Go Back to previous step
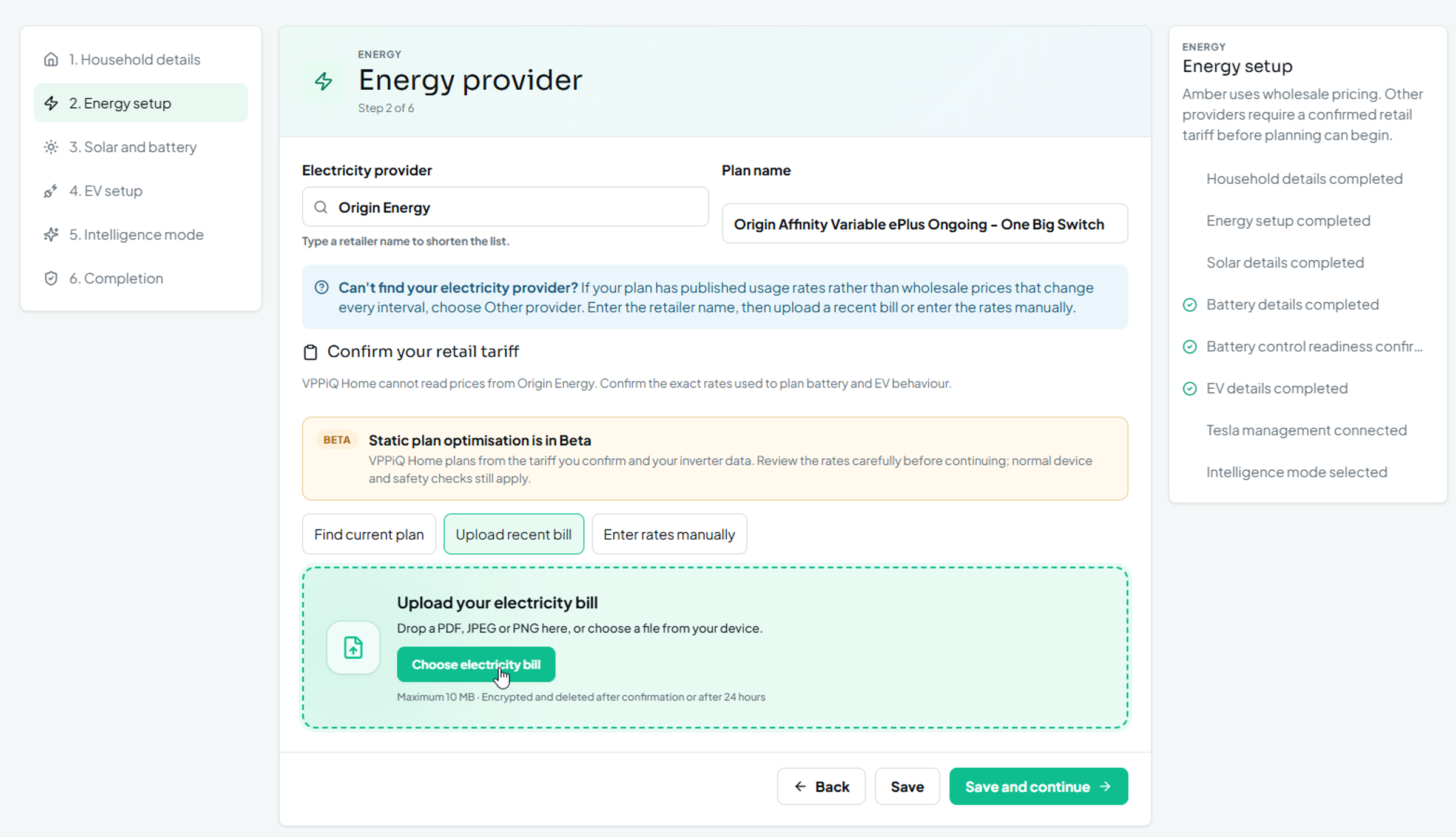 coord(821,786)
